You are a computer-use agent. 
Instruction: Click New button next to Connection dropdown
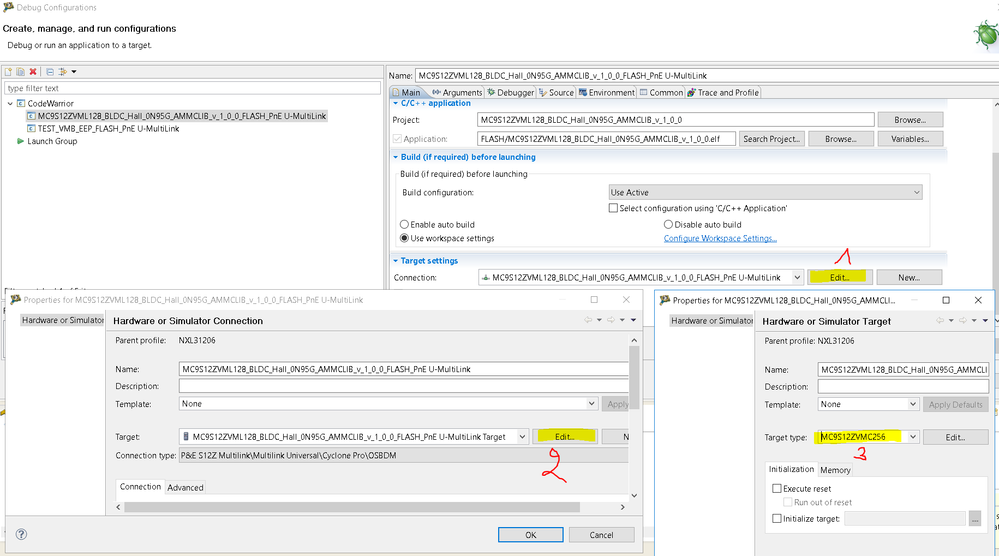pyautogui.click(x=909, y=278)
